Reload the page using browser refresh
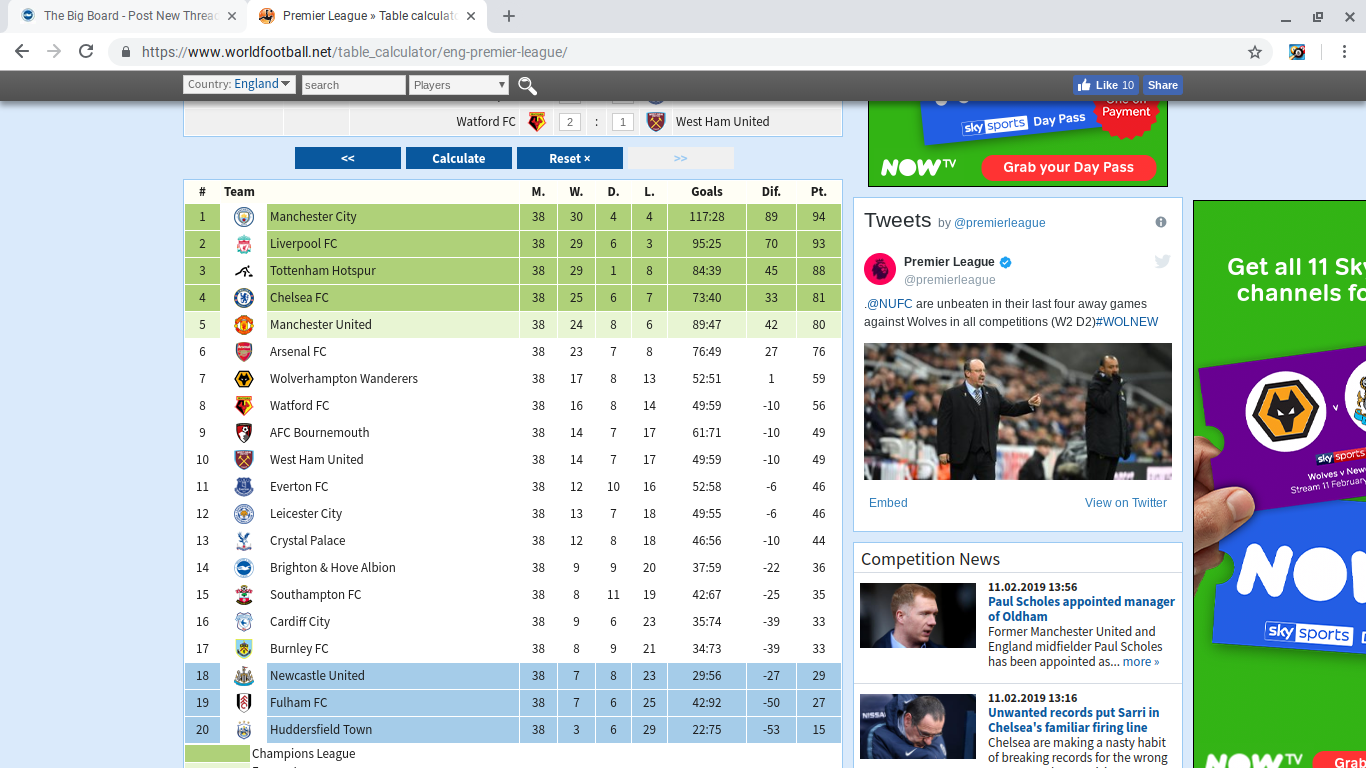Image resolution: width=1366 pixels, height=768 pixels. click(86, 52)
